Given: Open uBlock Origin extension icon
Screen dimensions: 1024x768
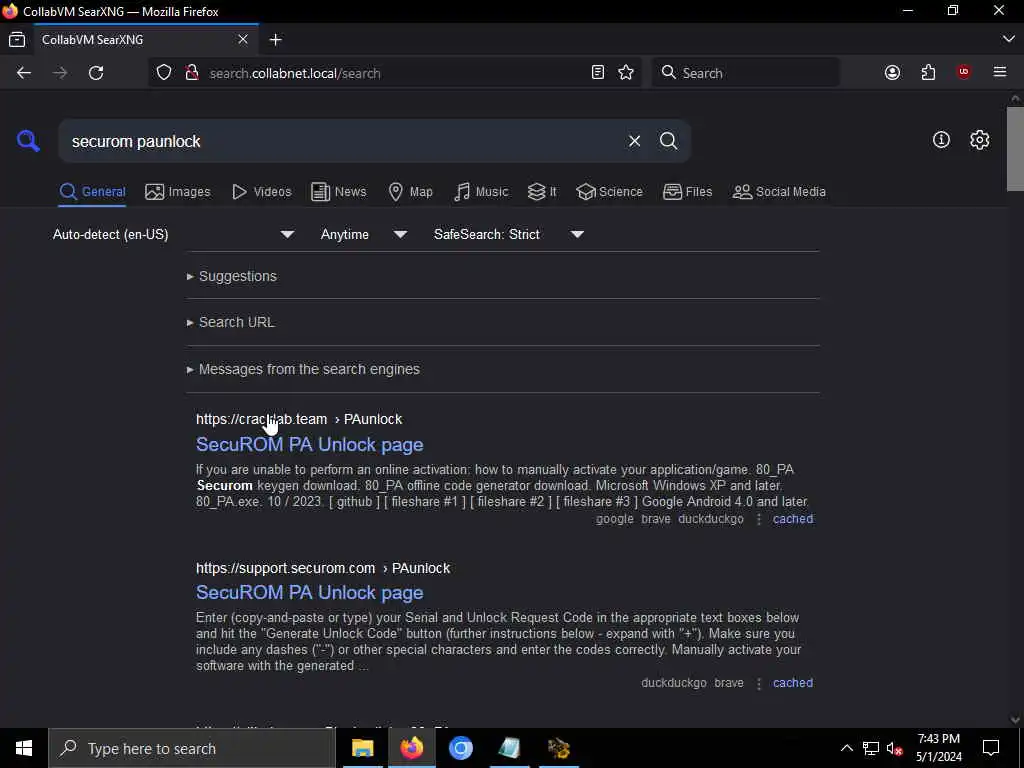Looking at the screenshot, I should (x=963, y=72).
